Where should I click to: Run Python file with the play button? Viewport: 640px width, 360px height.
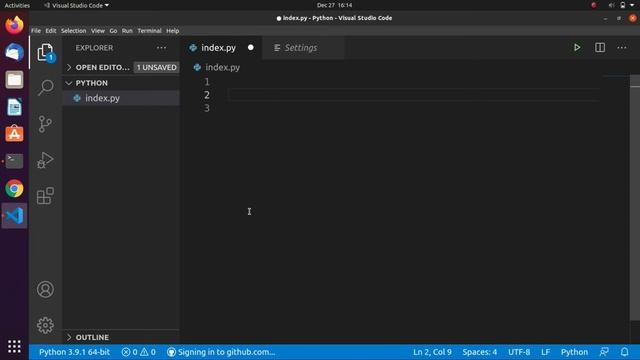pos(577,48)
